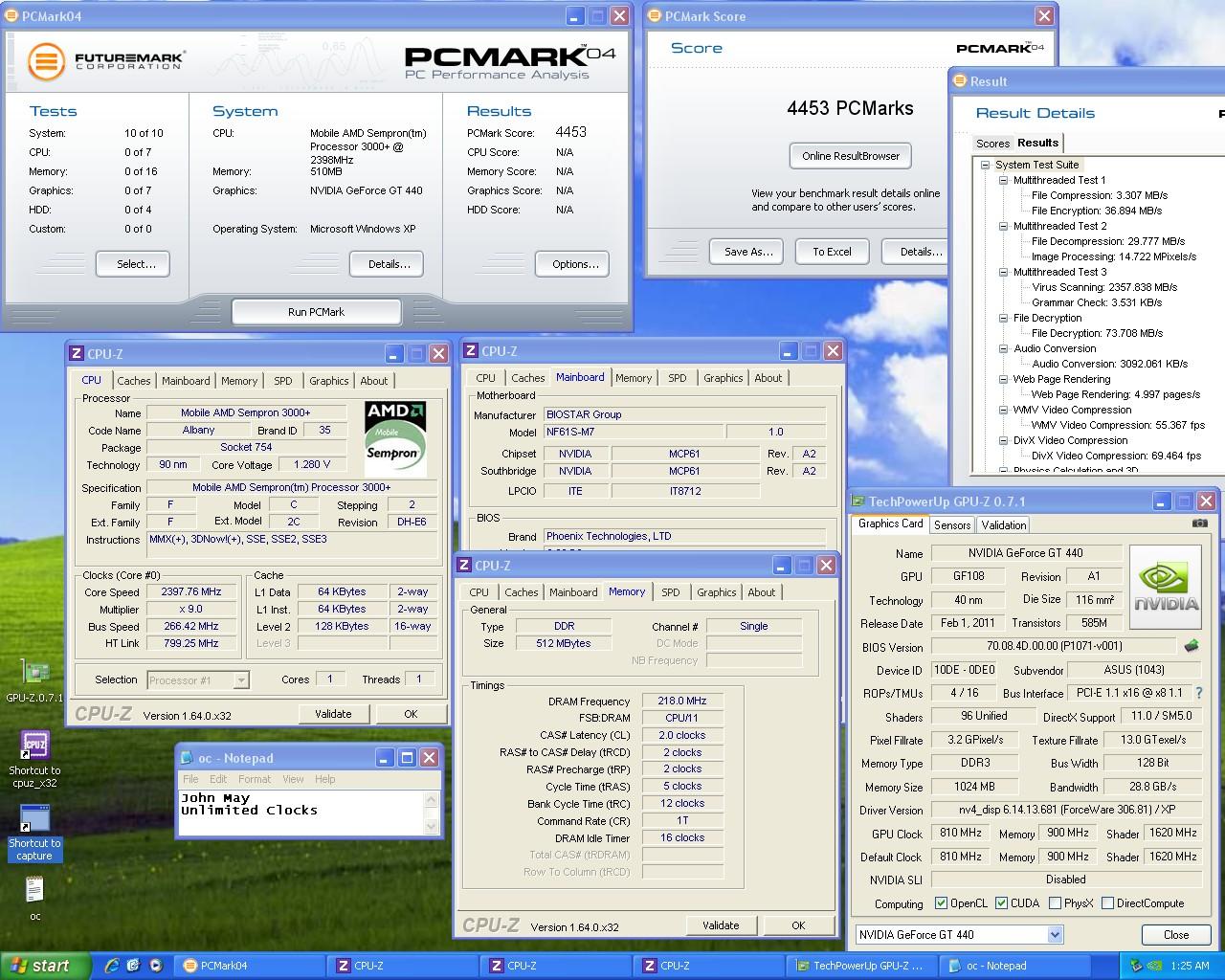
Task: Click OK in CPU-Z Memory window
Action: [x=798, y=925]
